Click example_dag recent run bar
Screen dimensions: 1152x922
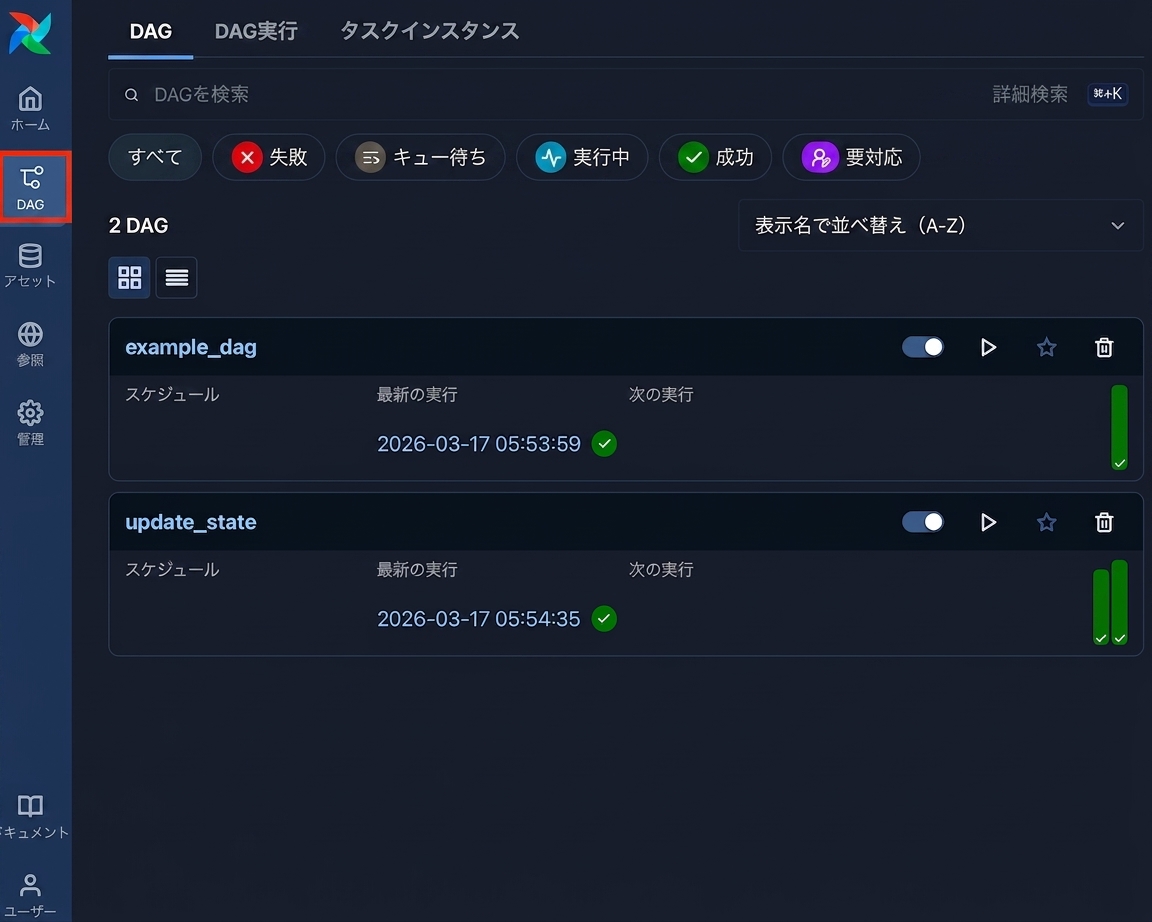click(x=1119, y=428)
